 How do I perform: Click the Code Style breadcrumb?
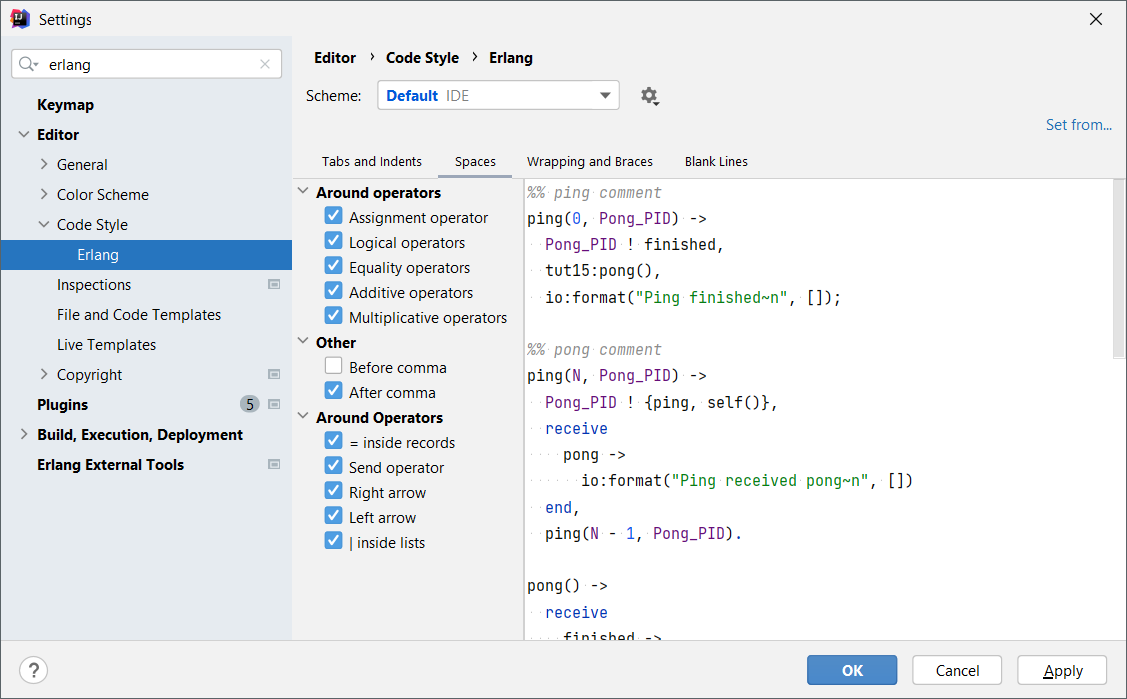pyautogui.click(x=422, y=57)
